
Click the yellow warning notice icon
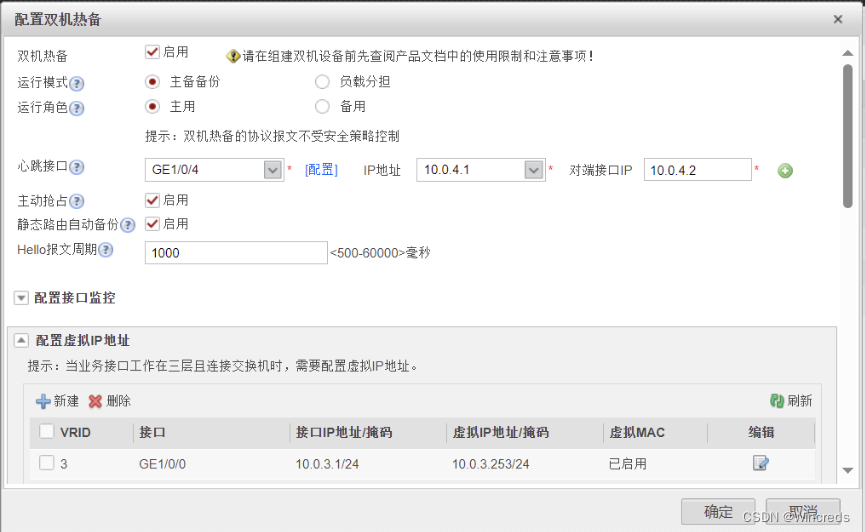coord(233,56)
